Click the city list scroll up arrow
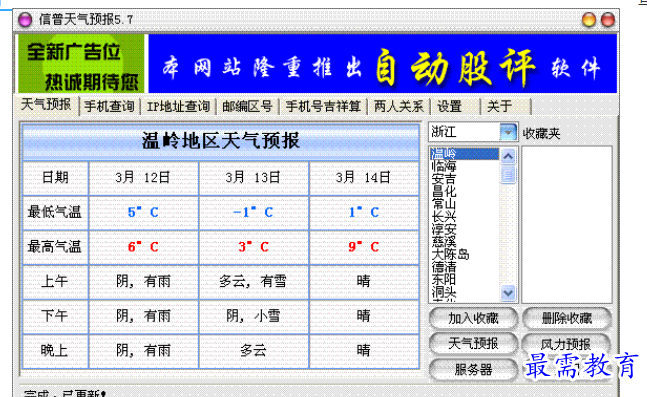The height and width of the screenshot is (397, 647). 508,156
